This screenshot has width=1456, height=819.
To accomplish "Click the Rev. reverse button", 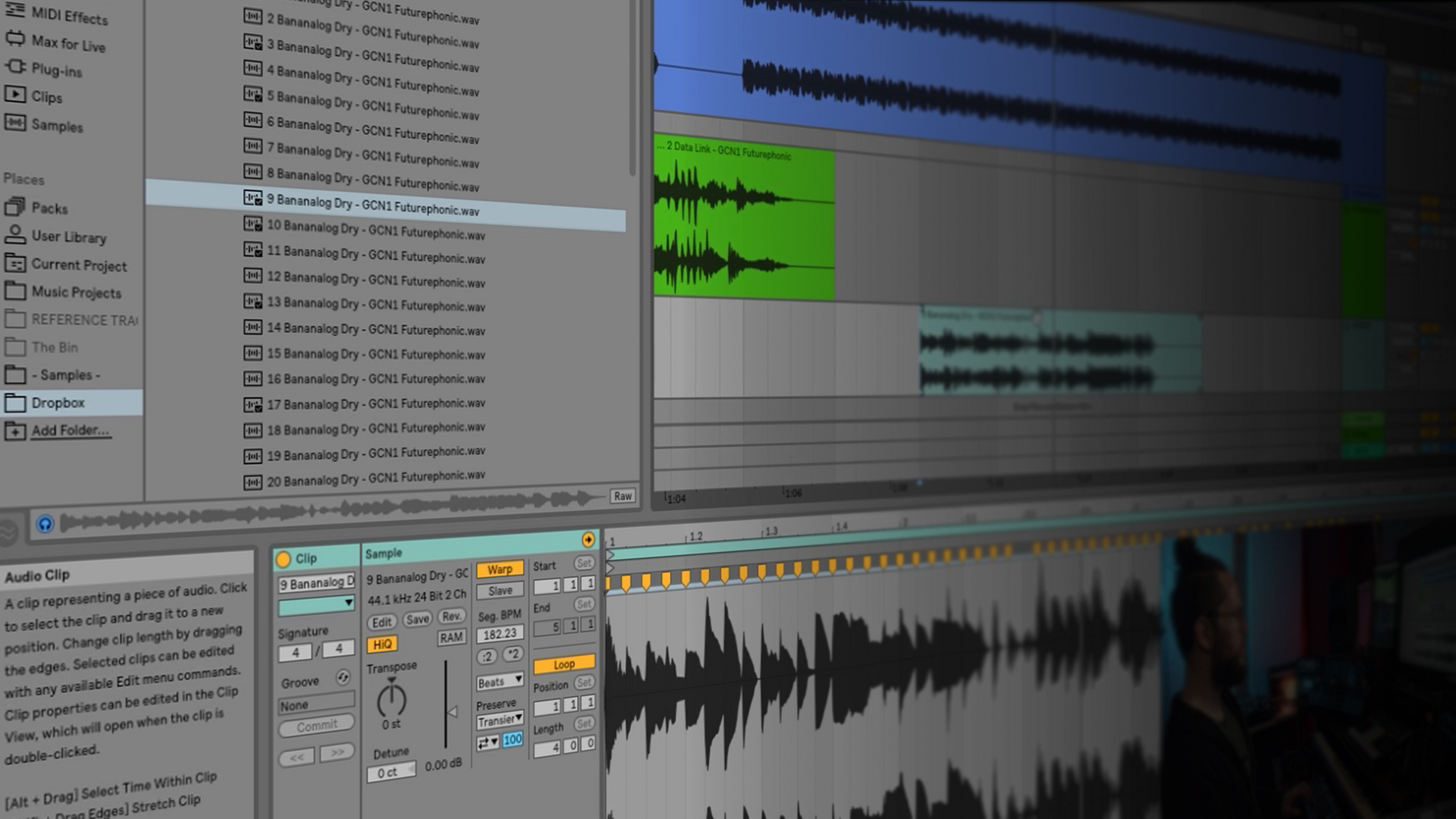I will [x=451, y=616].
